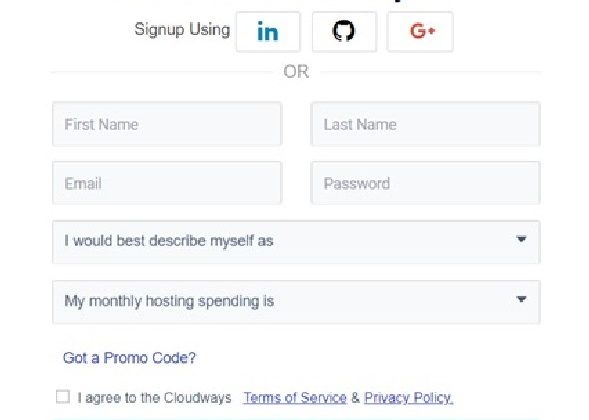Click the arrow on the describe myself dropdown
This screenshot has height=420, width=589.
point(521,239)
